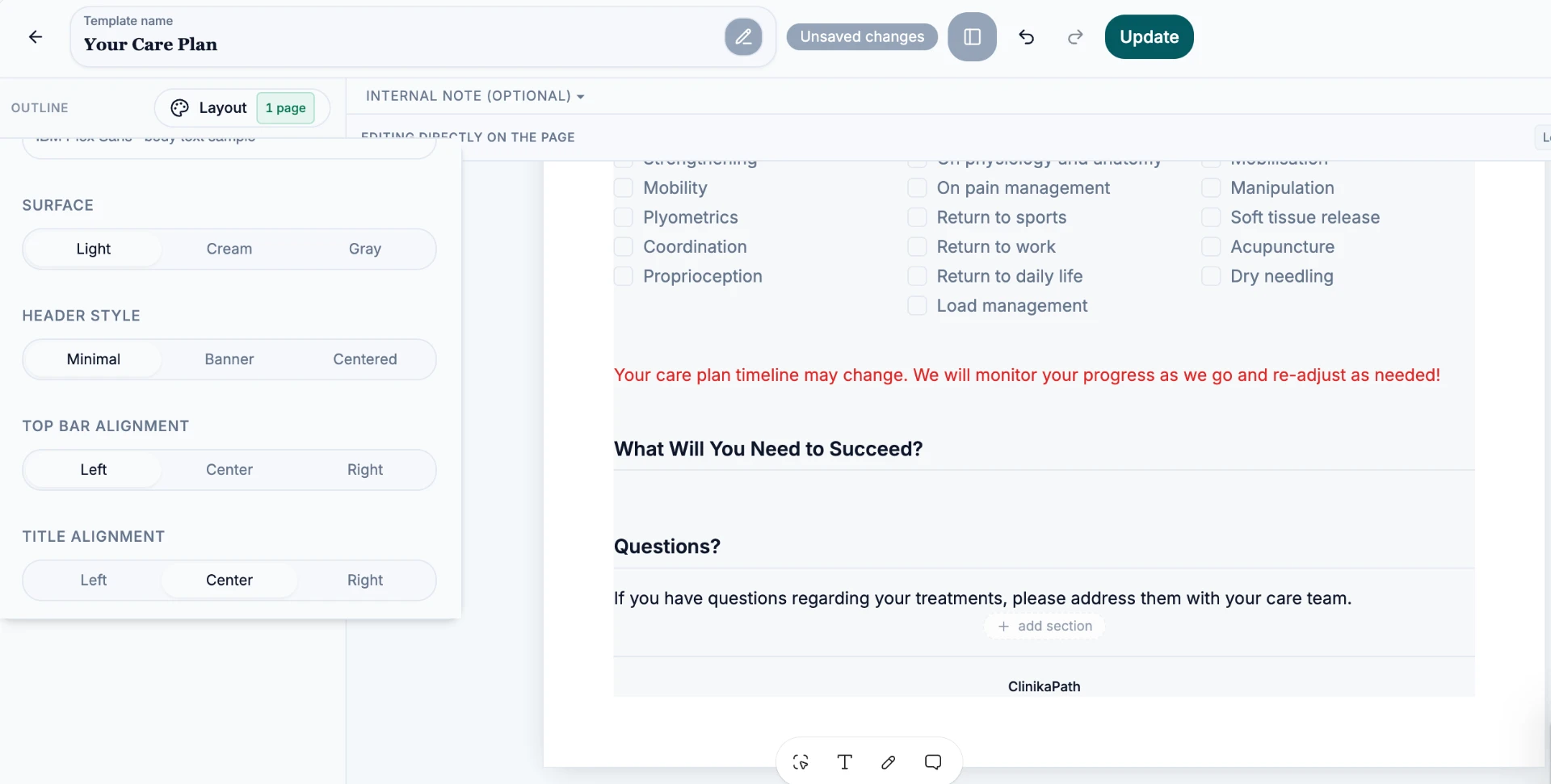This screenshot has width=1551, height=784.
Task: Click the add section button
Action: point(1045,627)
